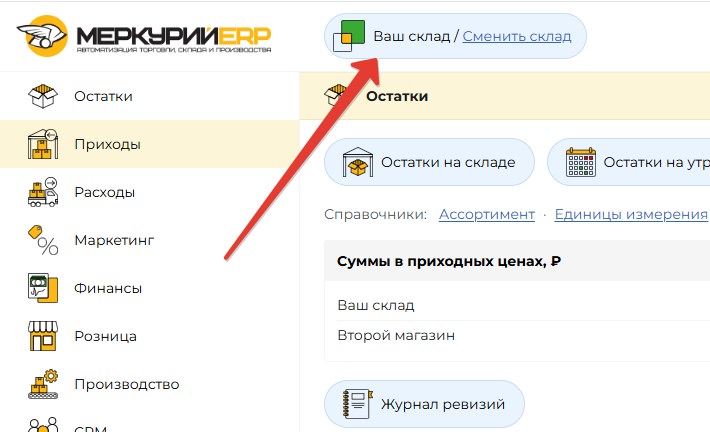Follow the Сменить склад link
Viewport: 710px width, 432px height.
click(517, 36)
